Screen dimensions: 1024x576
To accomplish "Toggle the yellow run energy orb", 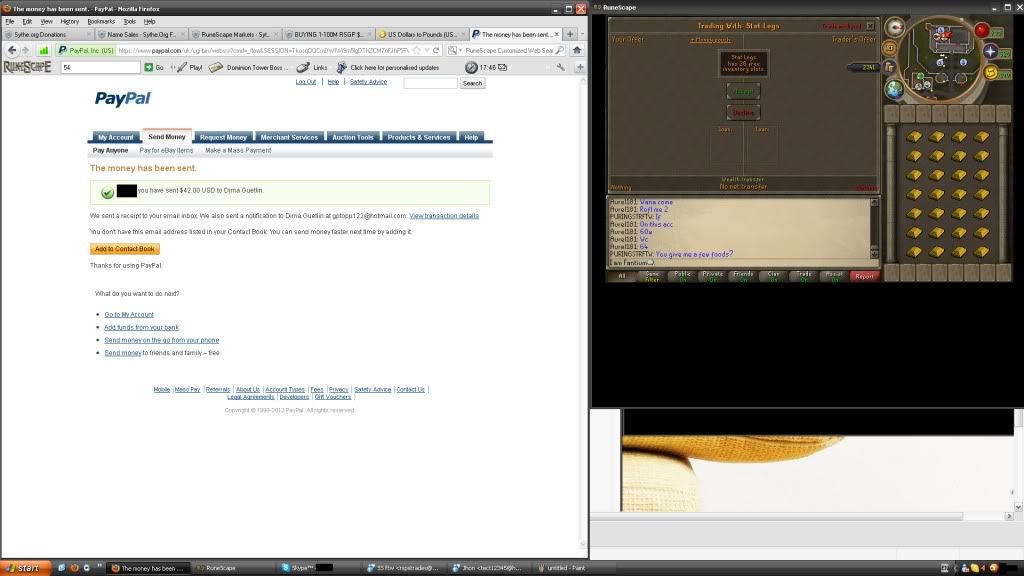I will tap(991, 73).
